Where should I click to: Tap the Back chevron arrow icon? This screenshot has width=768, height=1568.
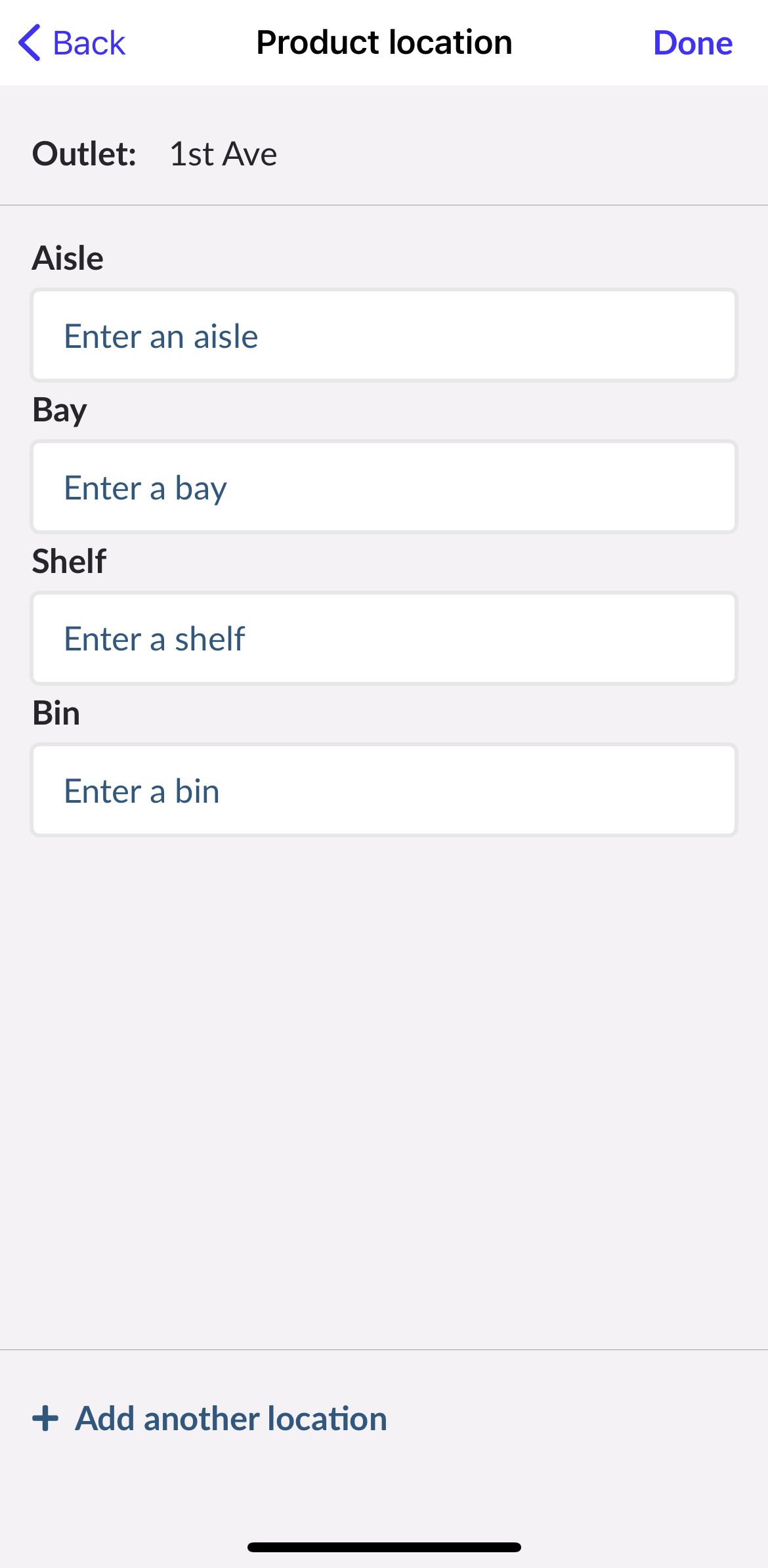tap(30, 43)
